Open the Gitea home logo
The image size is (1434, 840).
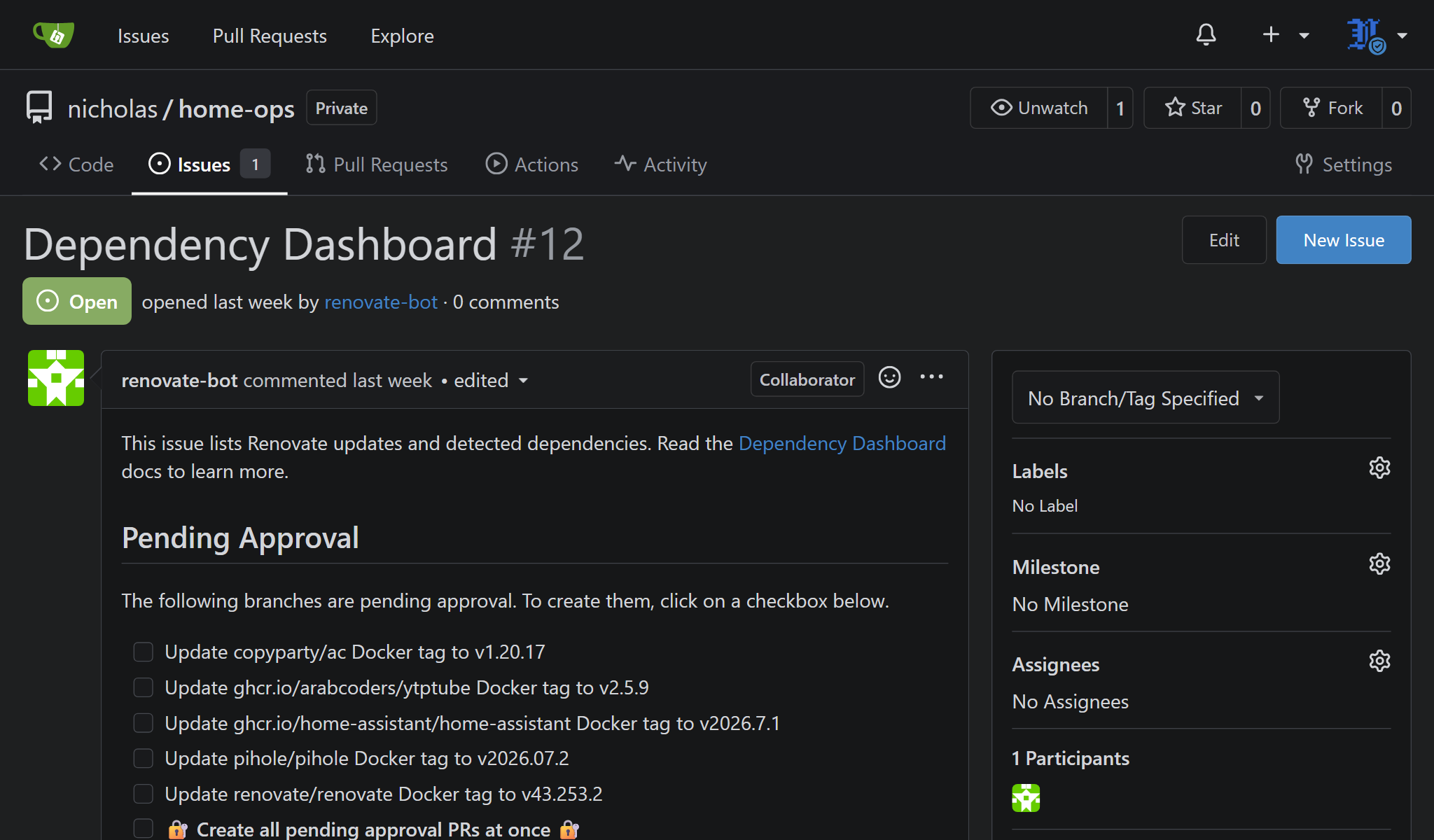tap(54, 34)
